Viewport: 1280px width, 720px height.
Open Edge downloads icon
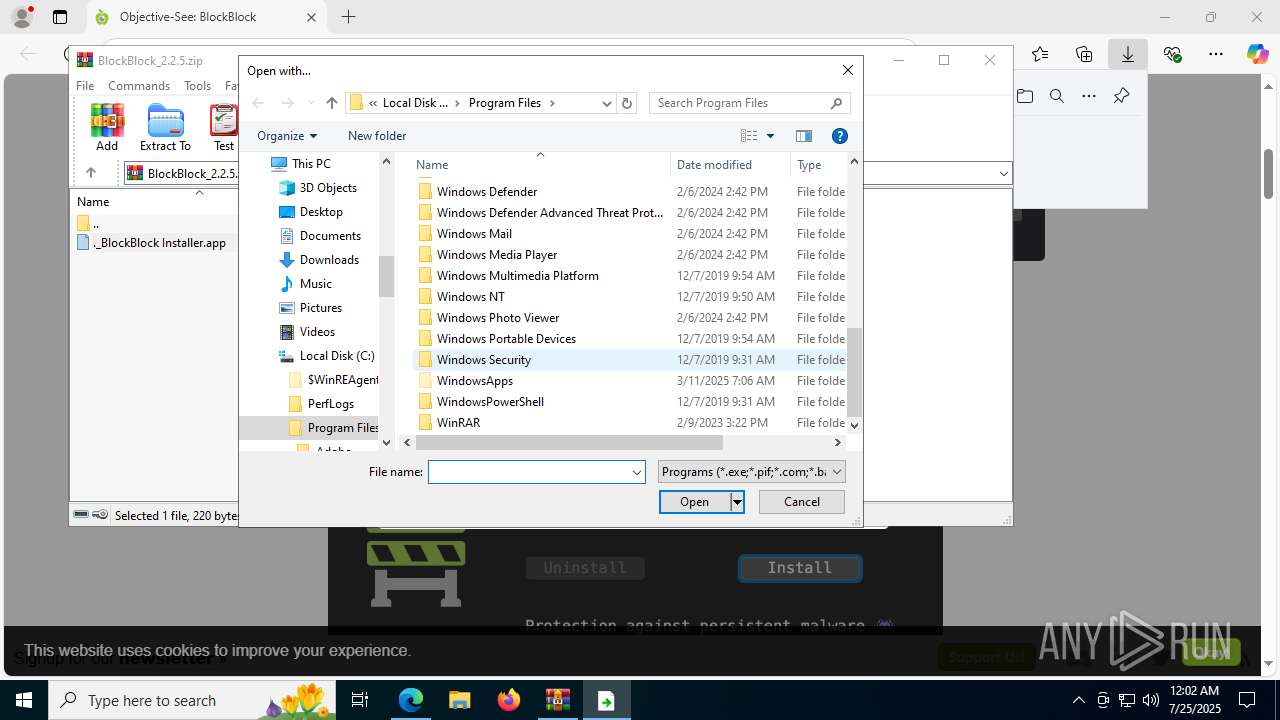click(1128, 54)
